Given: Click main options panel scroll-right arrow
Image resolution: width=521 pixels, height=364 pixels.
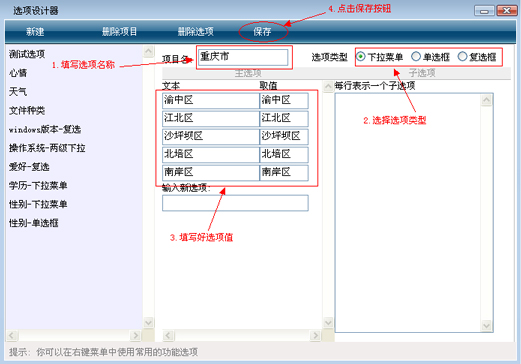Looking at the screenshot, I should 315,335.
